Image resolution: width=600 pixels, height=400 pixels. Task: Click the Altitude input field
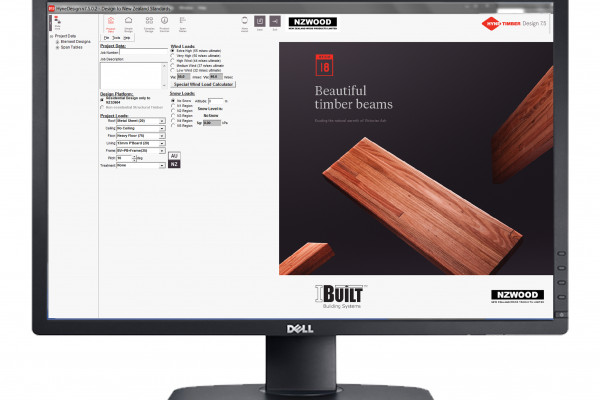[215, 101]
